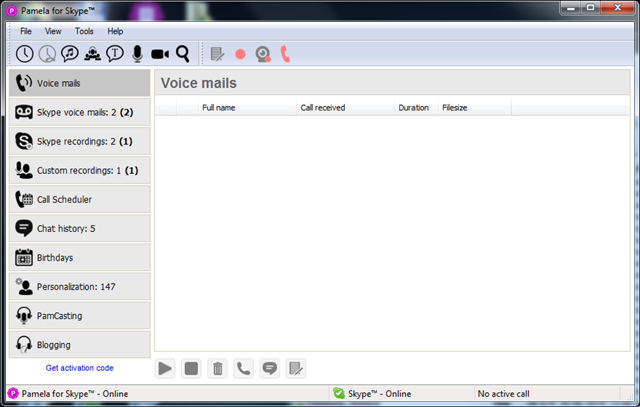This screenshot has width=640, height=407.
Task: Click the chat bubble button below list
Action: click(x=270, y=369)
